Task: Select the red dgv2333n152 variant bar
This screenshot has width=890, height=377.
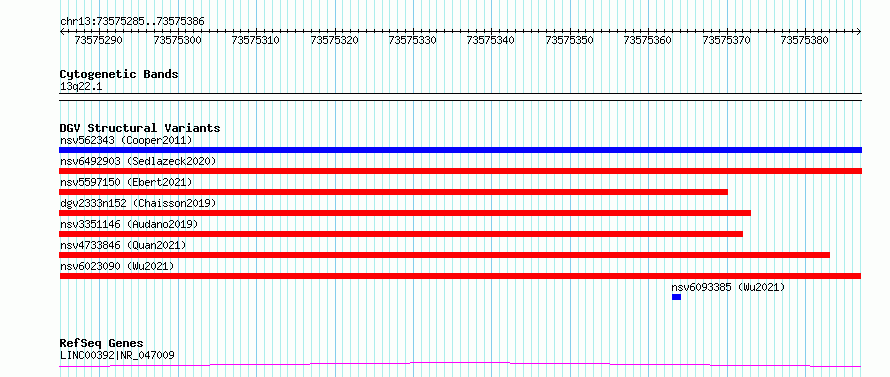Action: point(405,213)
